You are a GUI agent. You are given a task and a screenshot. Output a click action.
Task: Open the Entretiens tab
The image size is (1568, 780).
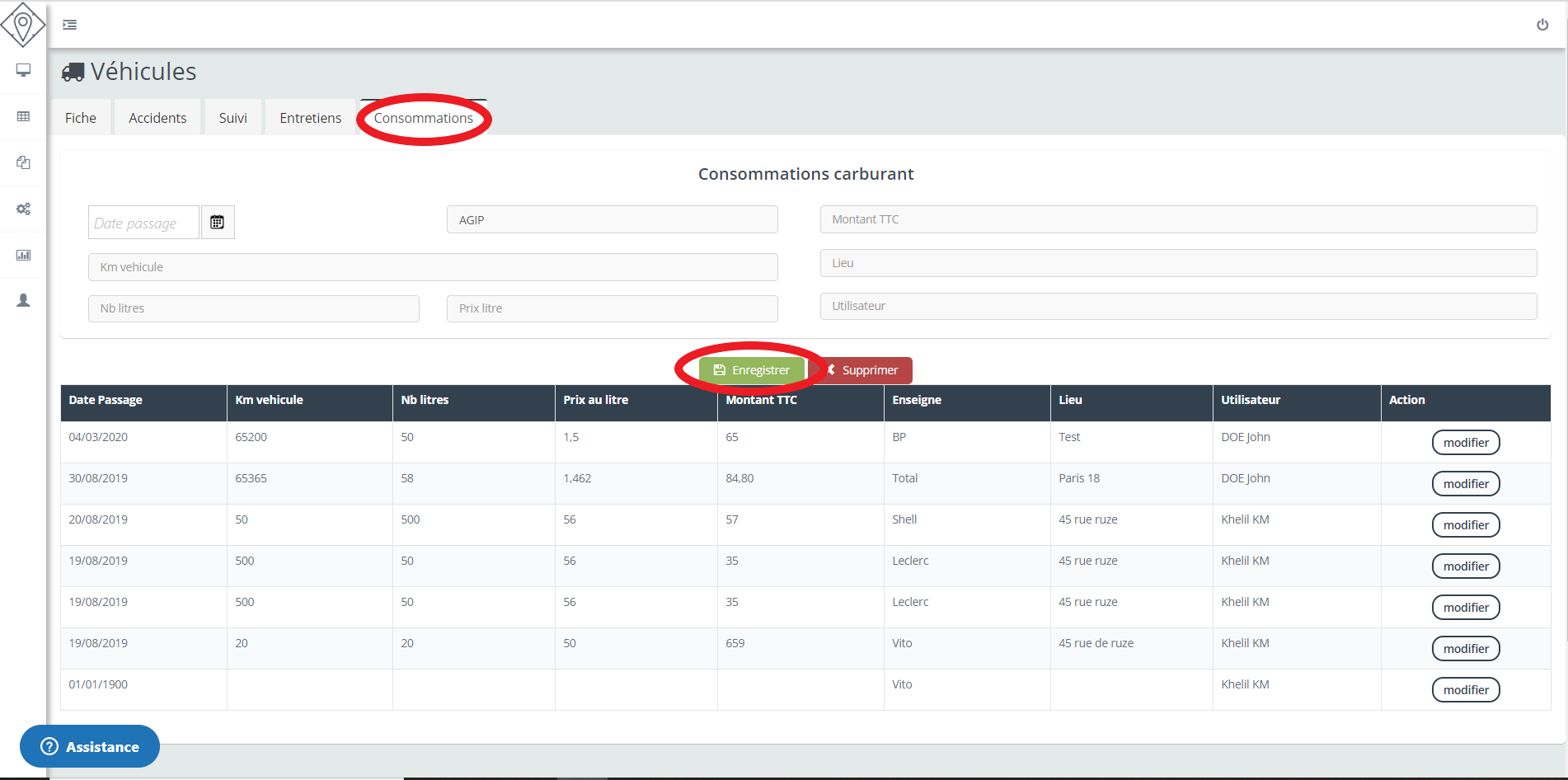point(310,118)
